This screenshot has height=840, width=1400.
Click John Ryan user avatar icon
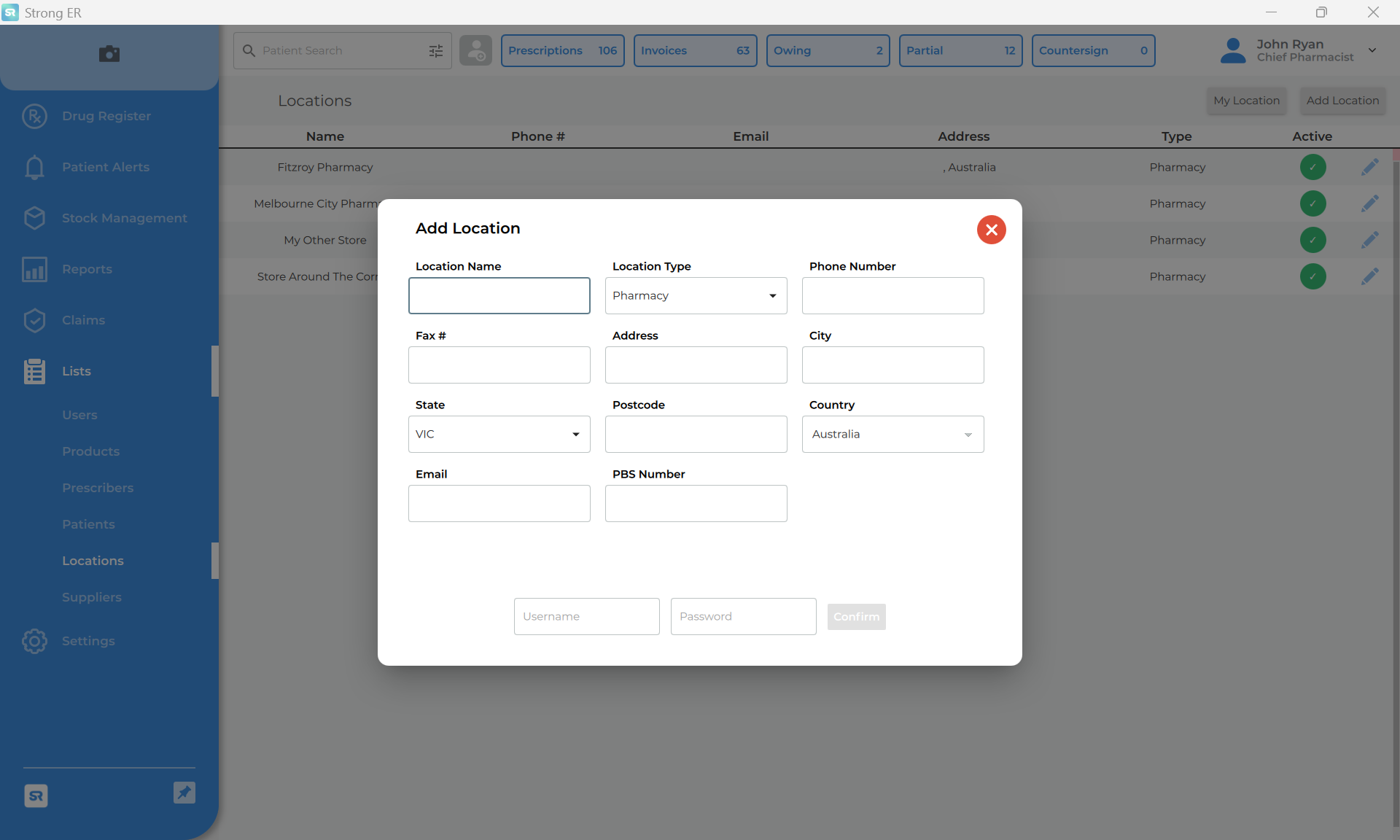(x=1233, y=50)
